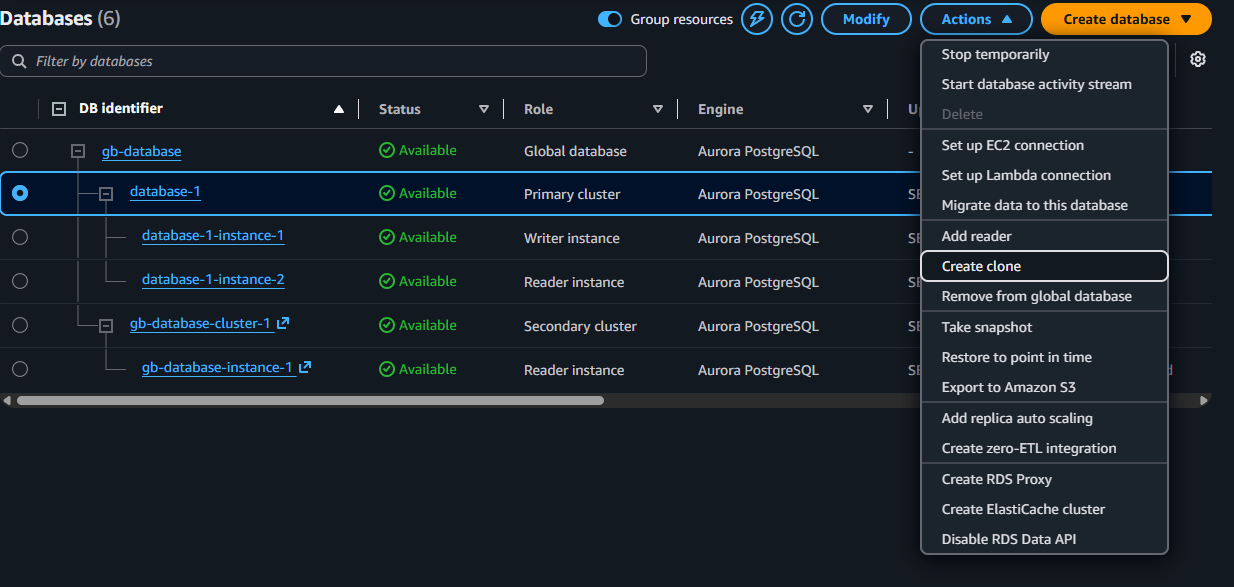Image resolution: width=1234 pixels, height=587 pixels.
Task: Collapse the database-1 cluster node
Action: (x=106, y=194)
